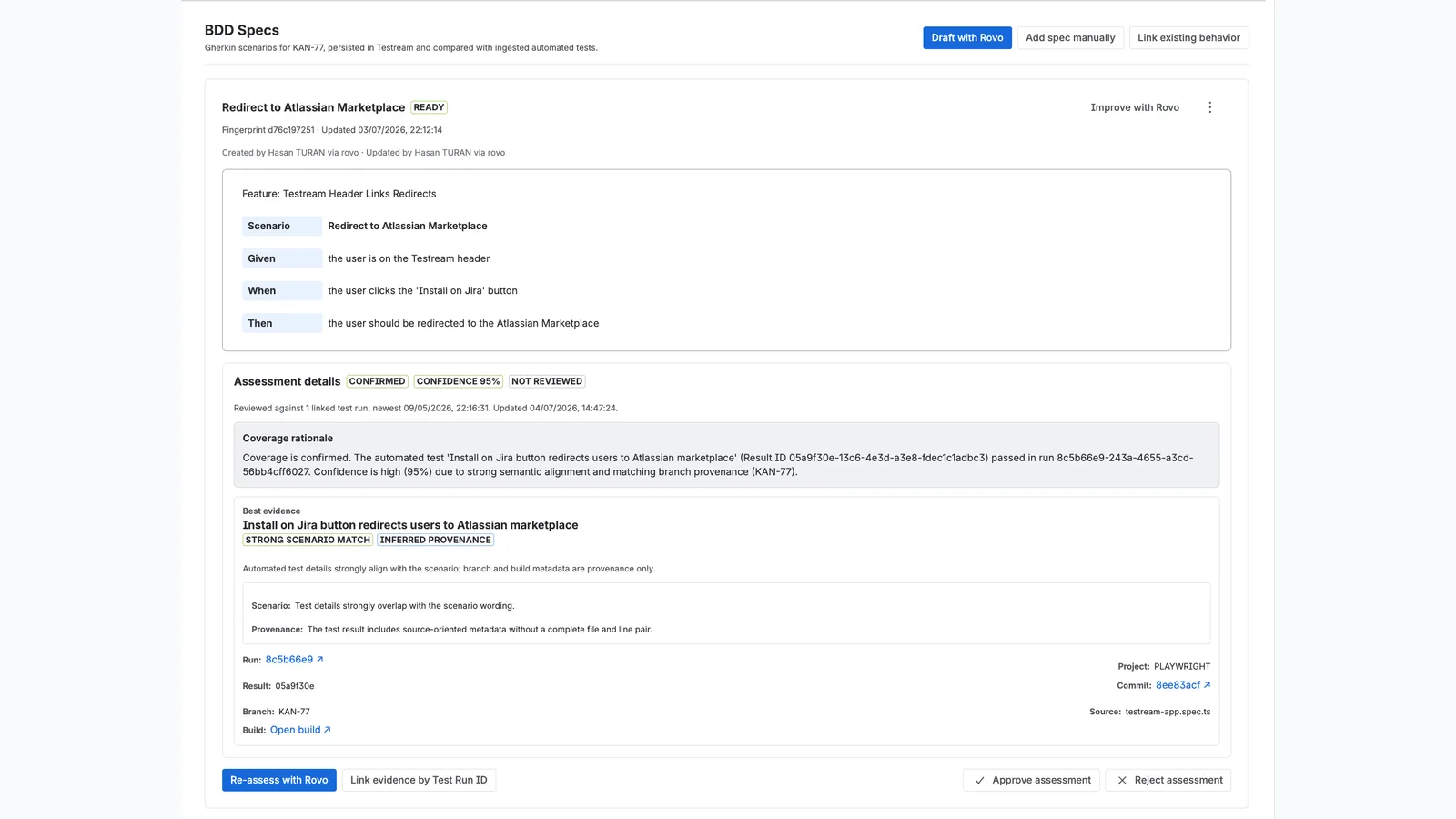Click 'Reviewed against 1 linked test run' line
The image size is (1456, 819).
tap(426, 408)
